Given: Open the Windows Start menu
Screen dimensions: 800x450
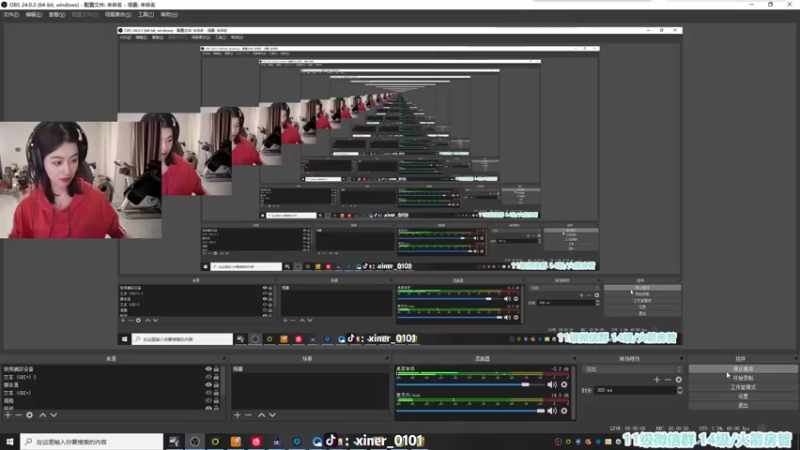Looking at the screenshot, I should [10, 441].
